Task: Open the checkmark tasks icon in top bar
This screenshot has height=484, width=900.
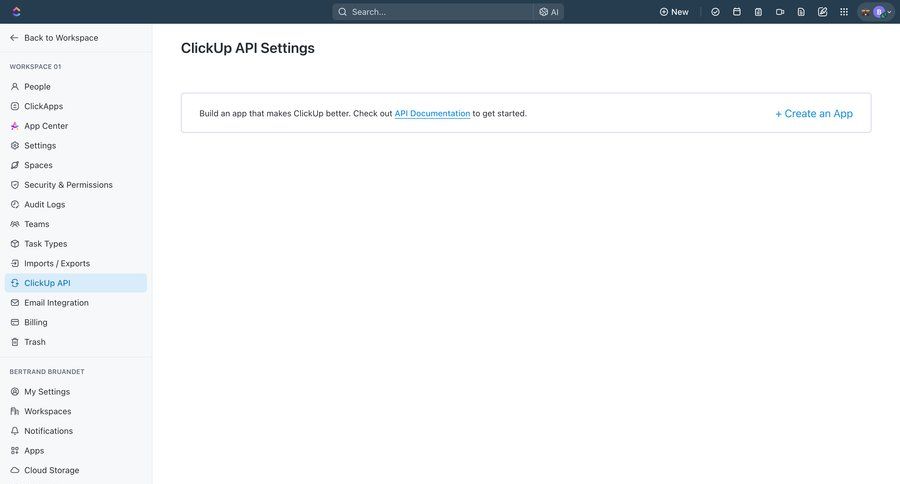Action: point(715,11)
